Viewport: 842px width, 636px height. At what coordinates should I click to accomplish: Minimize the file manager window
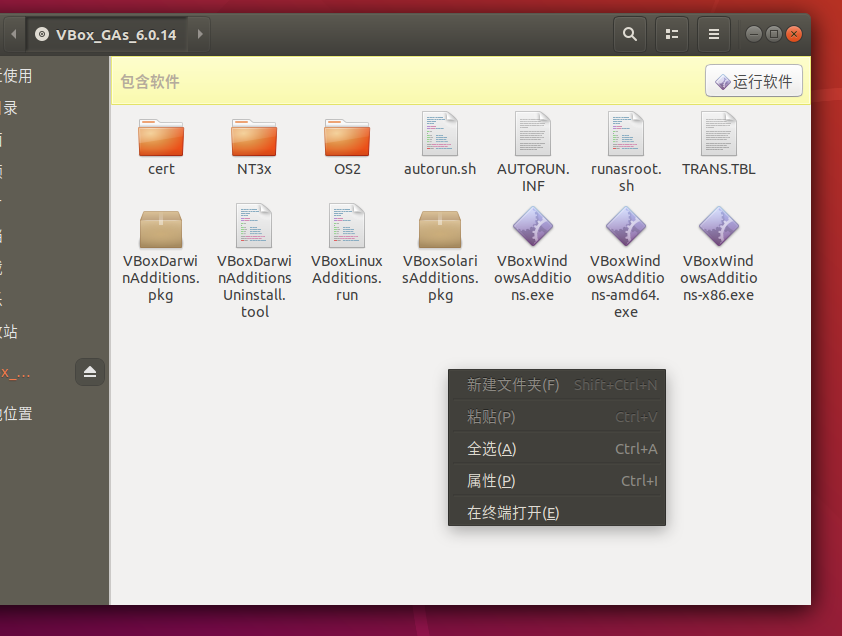[x=754, y=34]
